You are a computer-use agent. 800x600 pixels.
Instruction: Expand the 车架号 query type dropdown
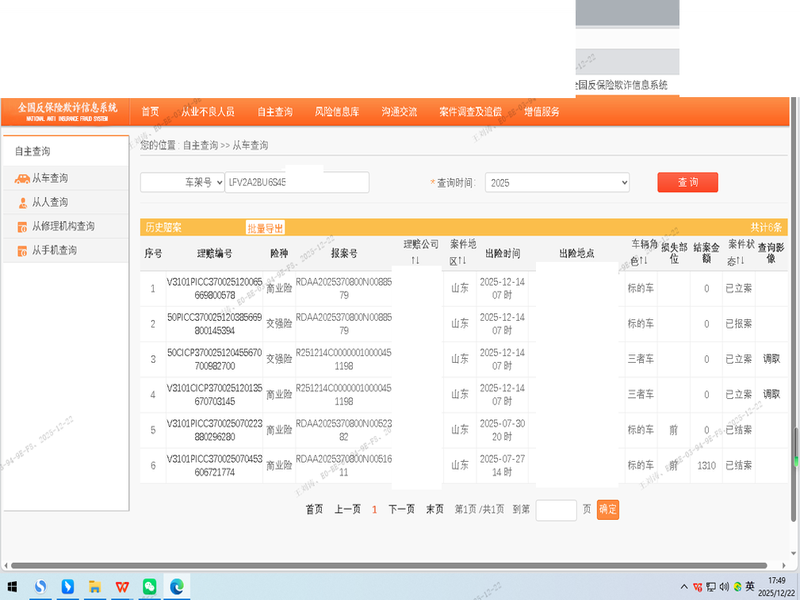click(x=181, y=182)
